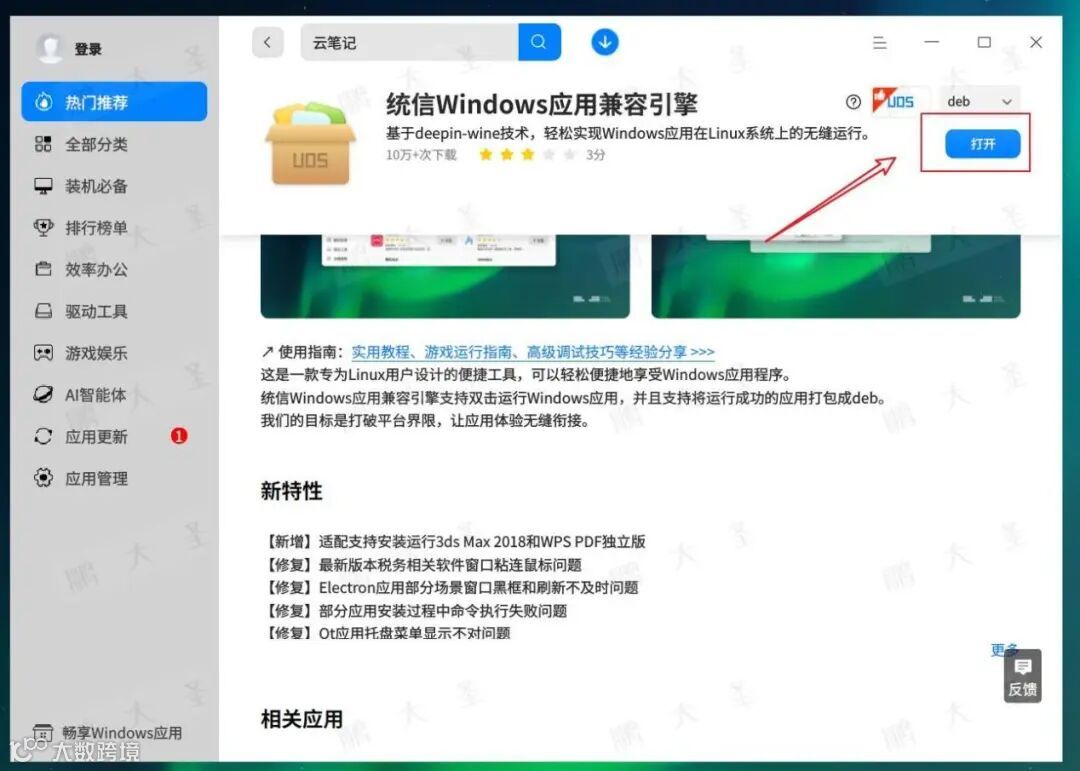
Task: Click the app title 统信Windows应用兼容引擎
Action: [541, 104]
